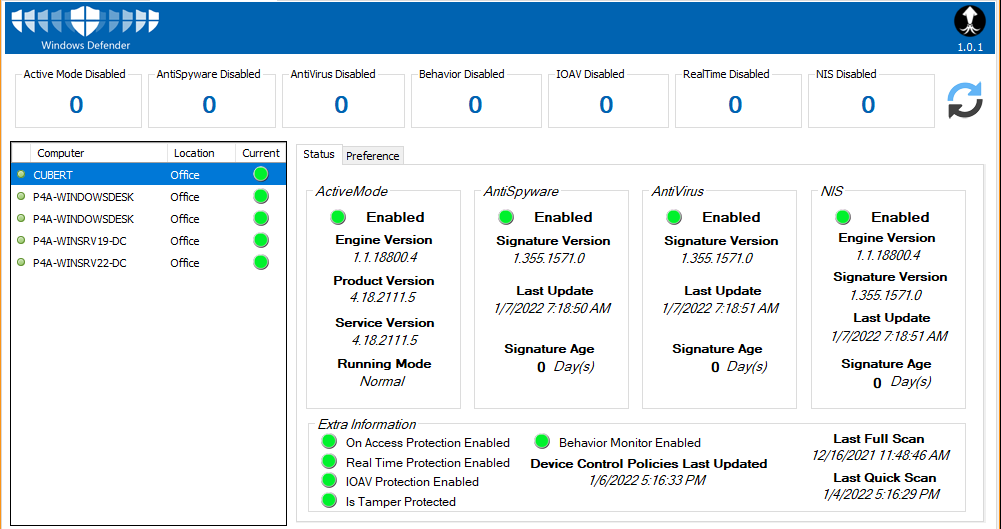Select the Status tab
This screenshot has height=529, width=1001.
click(319, 154)
